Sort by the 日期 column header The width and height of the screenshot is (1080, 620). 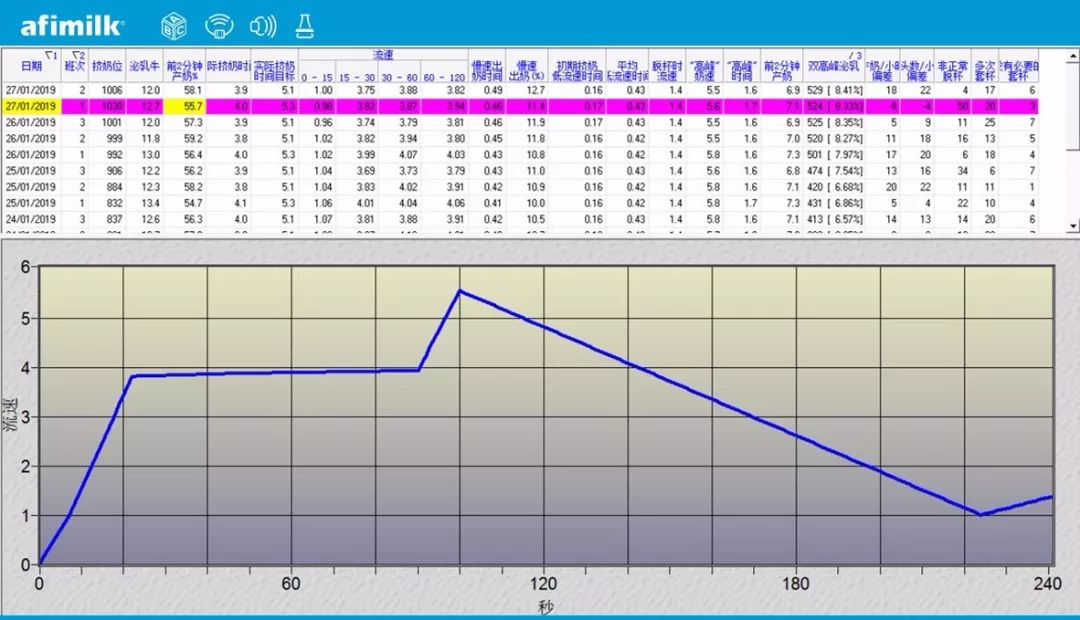[x=31, y=66]
